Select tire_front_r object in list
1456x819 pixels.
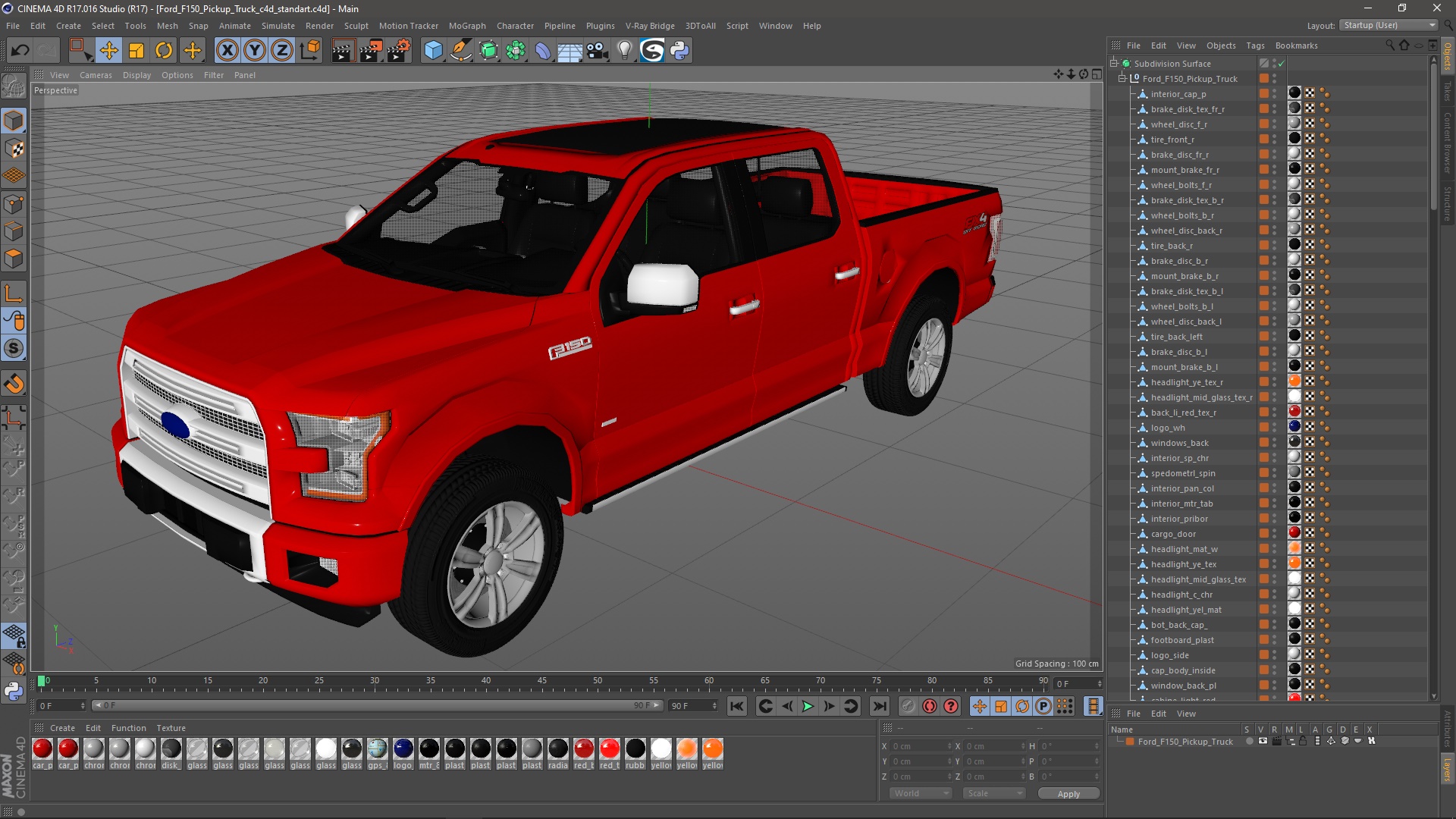[x=1172, y=140]
